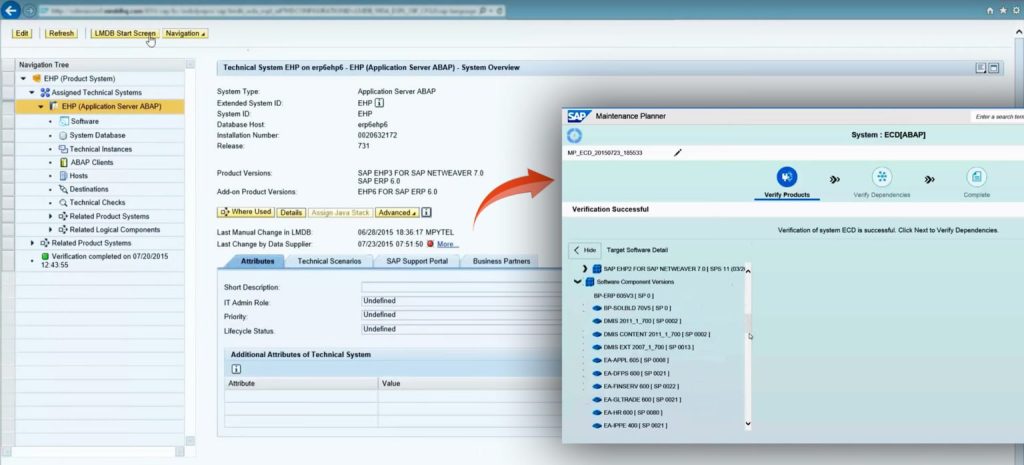Collapse the Software Component Versions node
This screenshot has height=465, width=1024.
click(577, 282)
